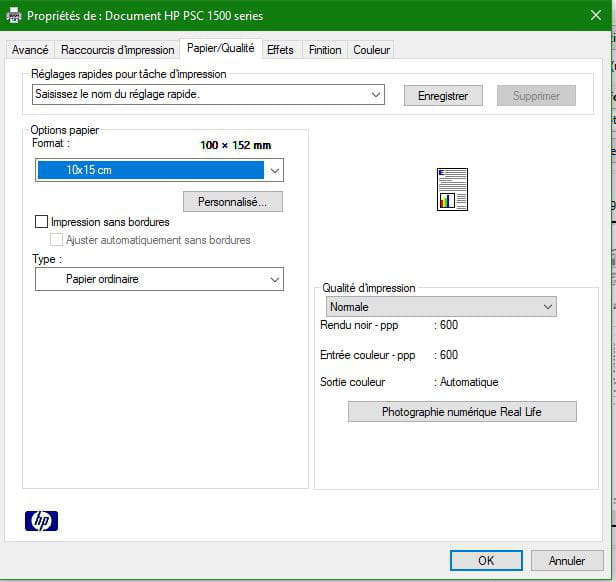Click the Enregistrer button
This screenshot has height=582, width=616.
(x=443, y=95)
